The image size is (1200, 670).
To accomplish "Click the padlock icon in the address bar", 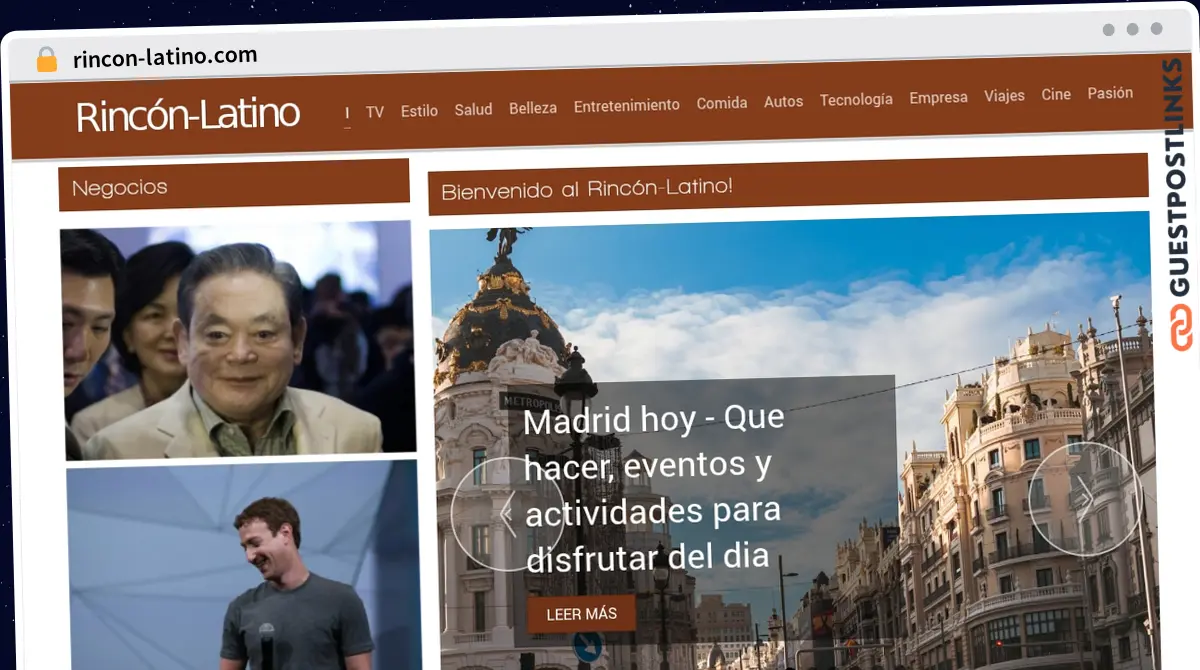I will 44,58.
